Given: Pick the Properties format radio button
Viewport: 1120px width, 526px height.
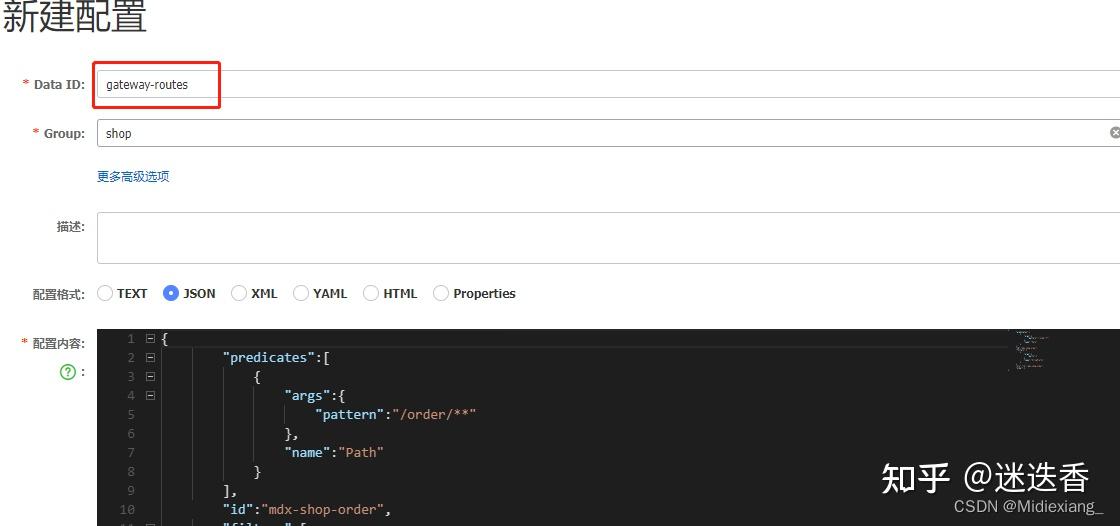Looking at the screenshot, I should [441, 293].
